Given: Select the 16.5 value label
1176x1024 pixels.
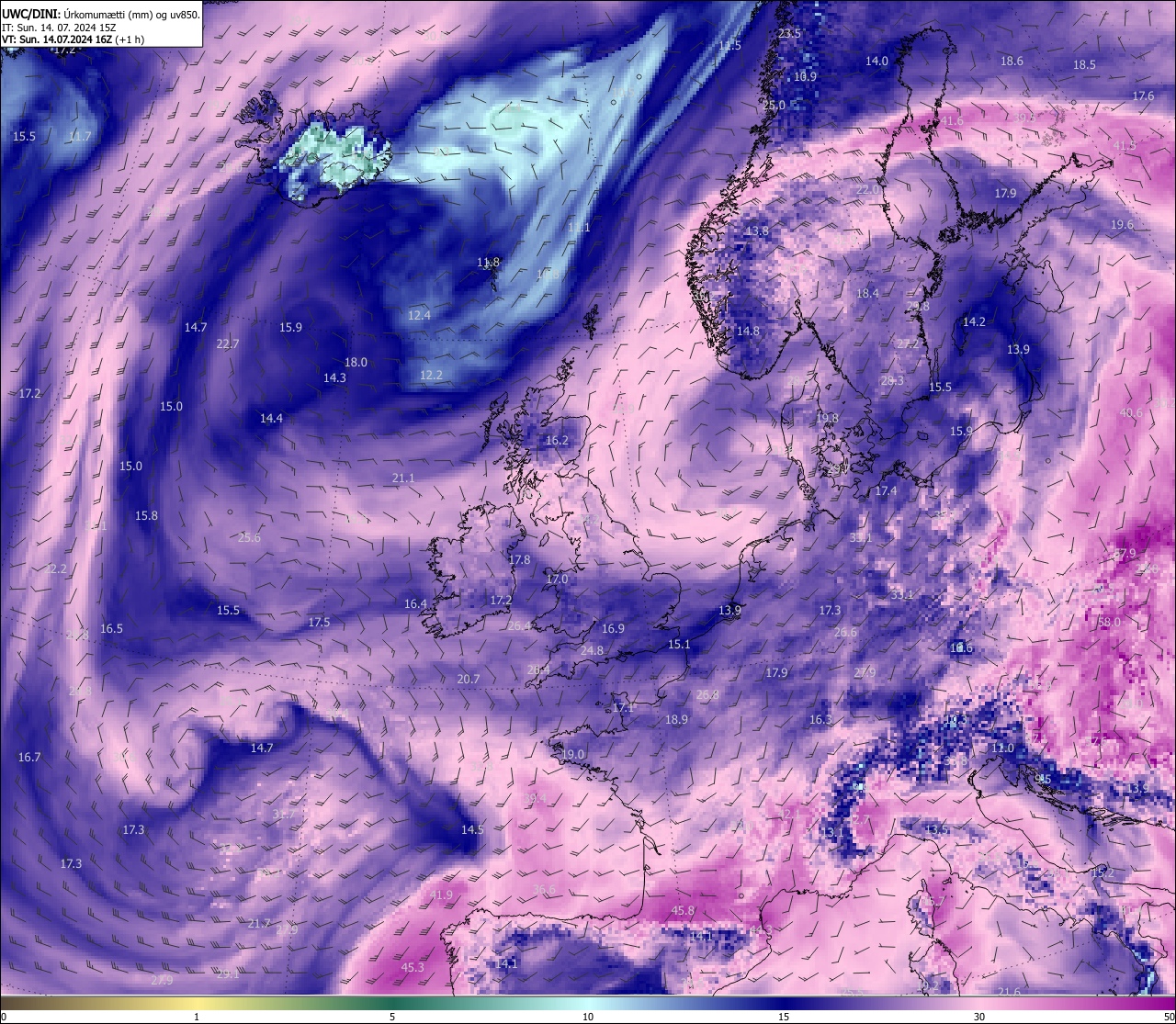Looking at the screenshot, I should click(x=111, y=629).
